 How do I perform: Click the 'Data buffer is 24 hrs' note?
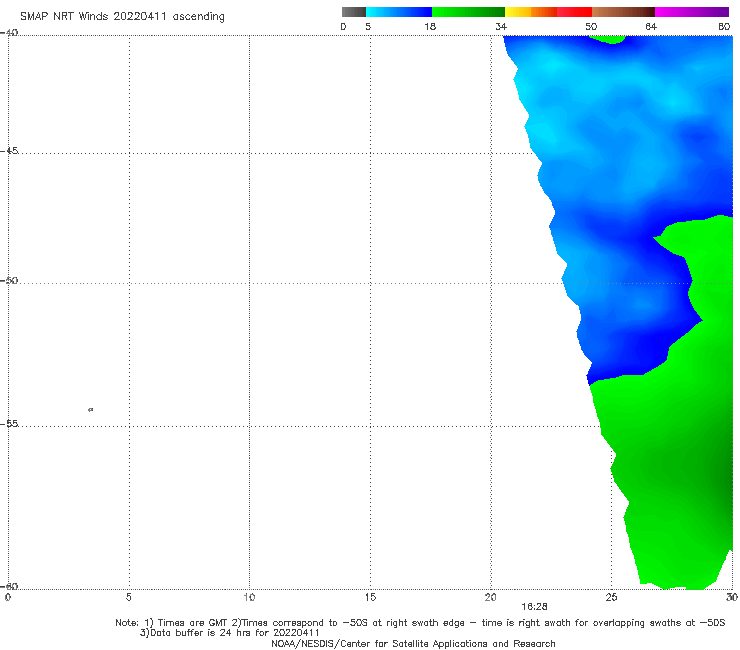pos(230,633)
